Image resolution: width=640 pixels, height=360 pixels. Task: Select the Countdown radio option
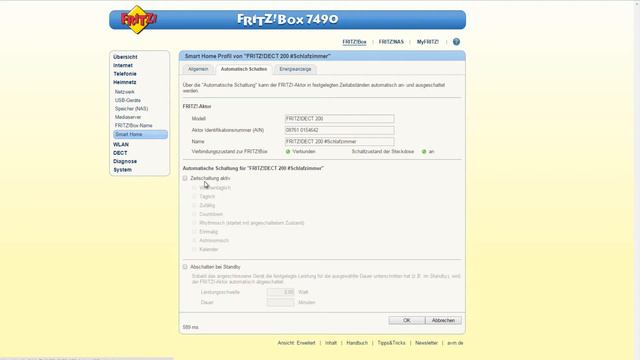click(x=194, y=214)
